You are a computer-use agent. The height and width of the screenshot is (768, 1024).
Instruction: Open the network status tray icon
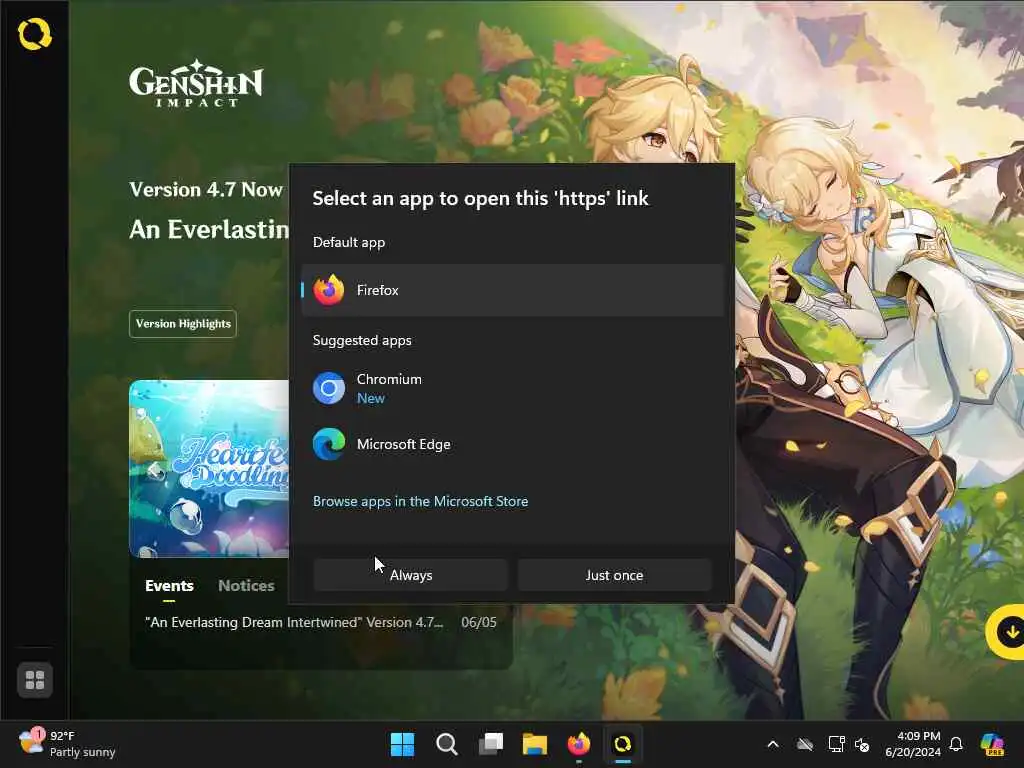click(836, 744)
